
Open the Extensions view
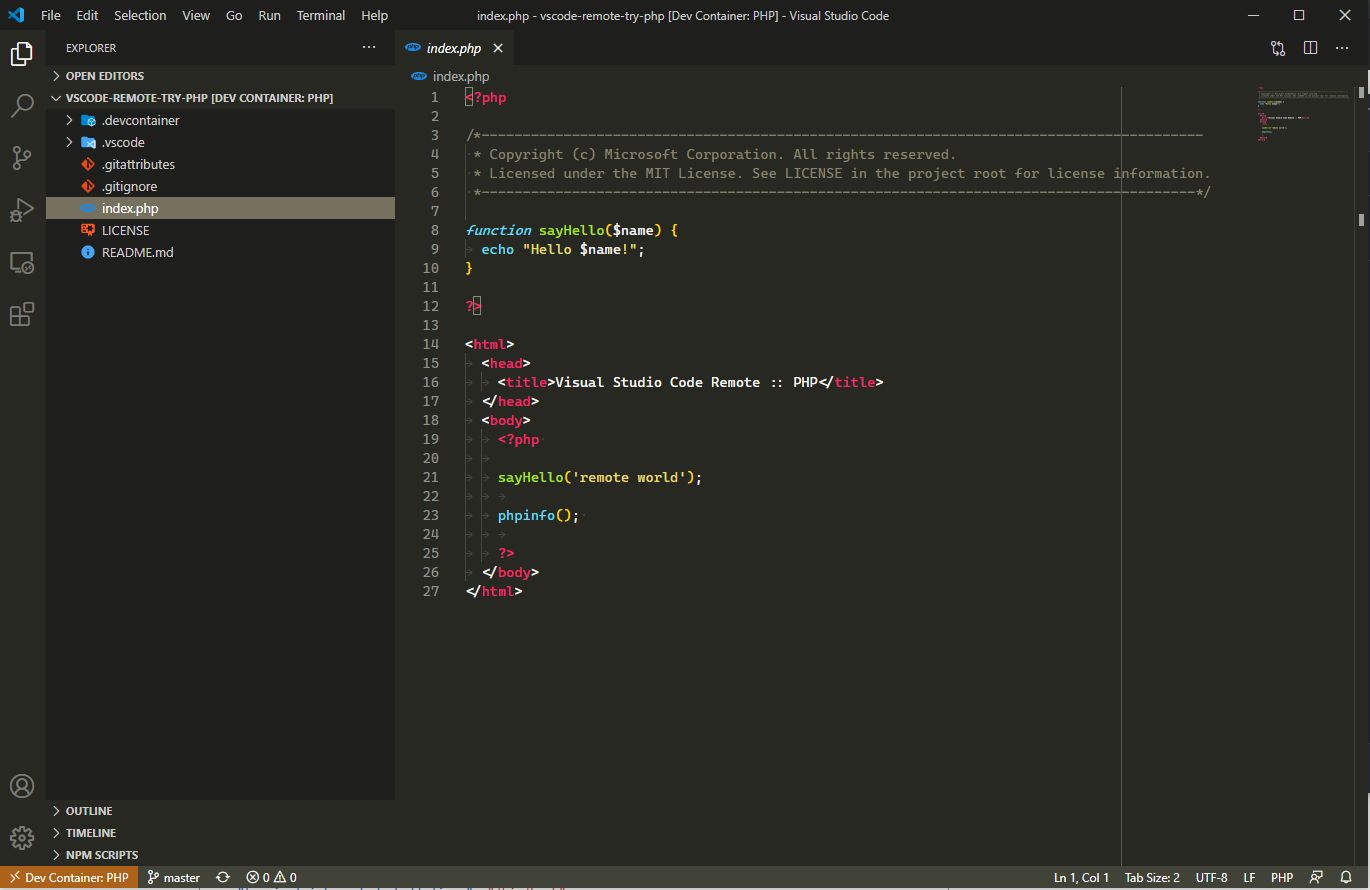coord(22,315)
